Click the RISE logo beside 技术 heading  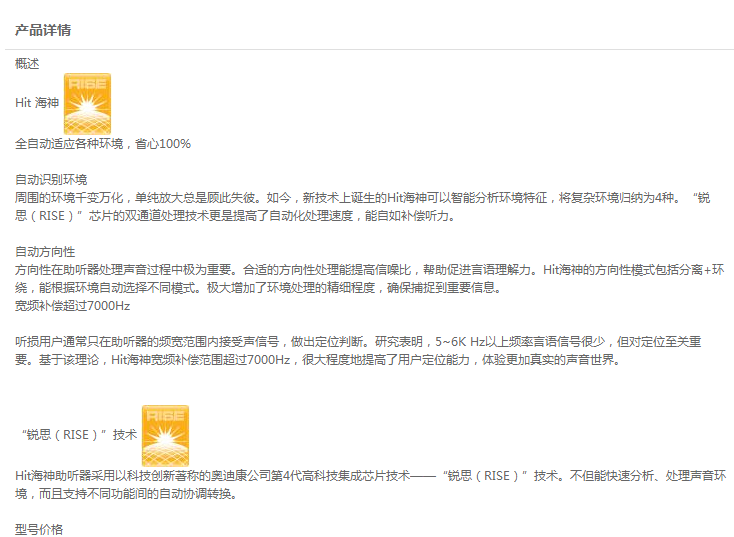click(x=165, y=436)
